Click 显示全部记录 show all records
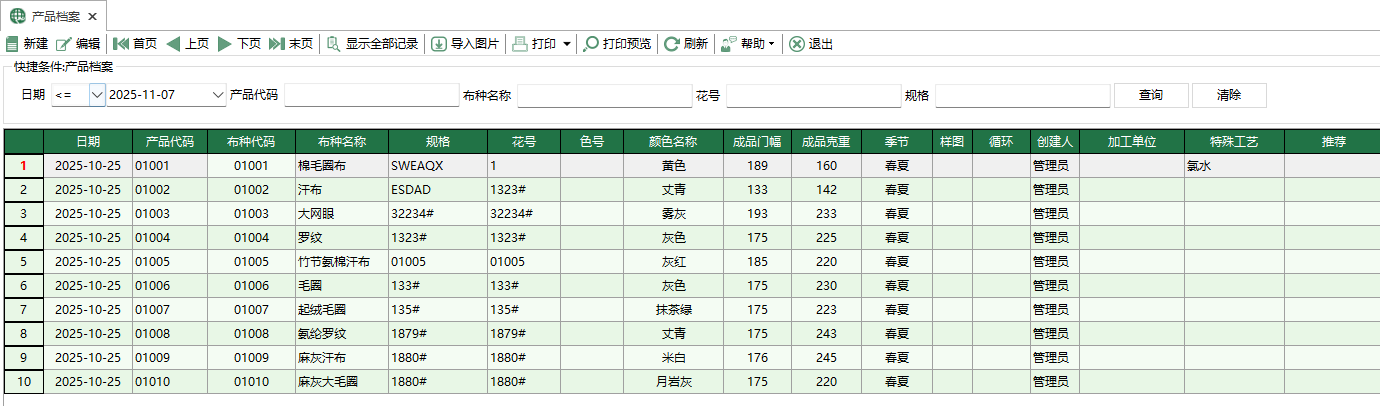This screenshot has height=406, width=1380. click(x=372, y=44)
